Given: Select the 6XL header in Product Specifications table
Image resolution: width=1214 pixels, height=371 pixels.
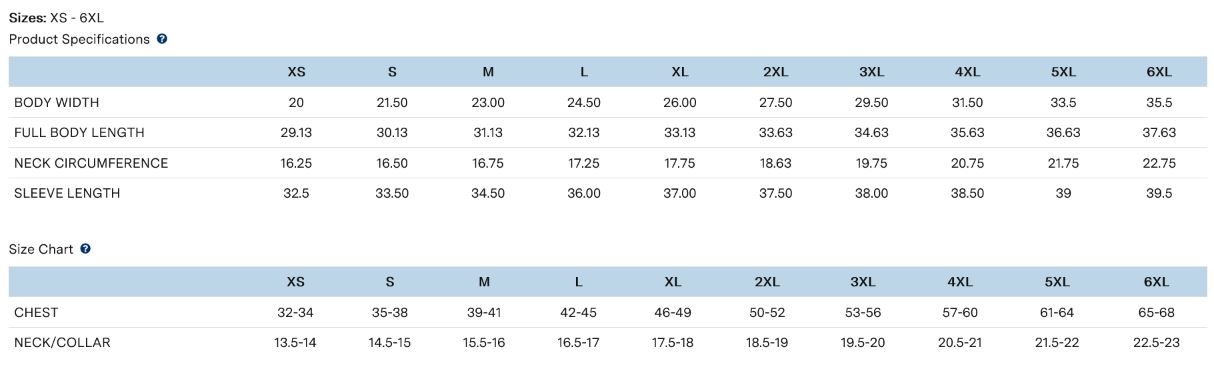Looking at the screenshot, I should (1159, 72).
